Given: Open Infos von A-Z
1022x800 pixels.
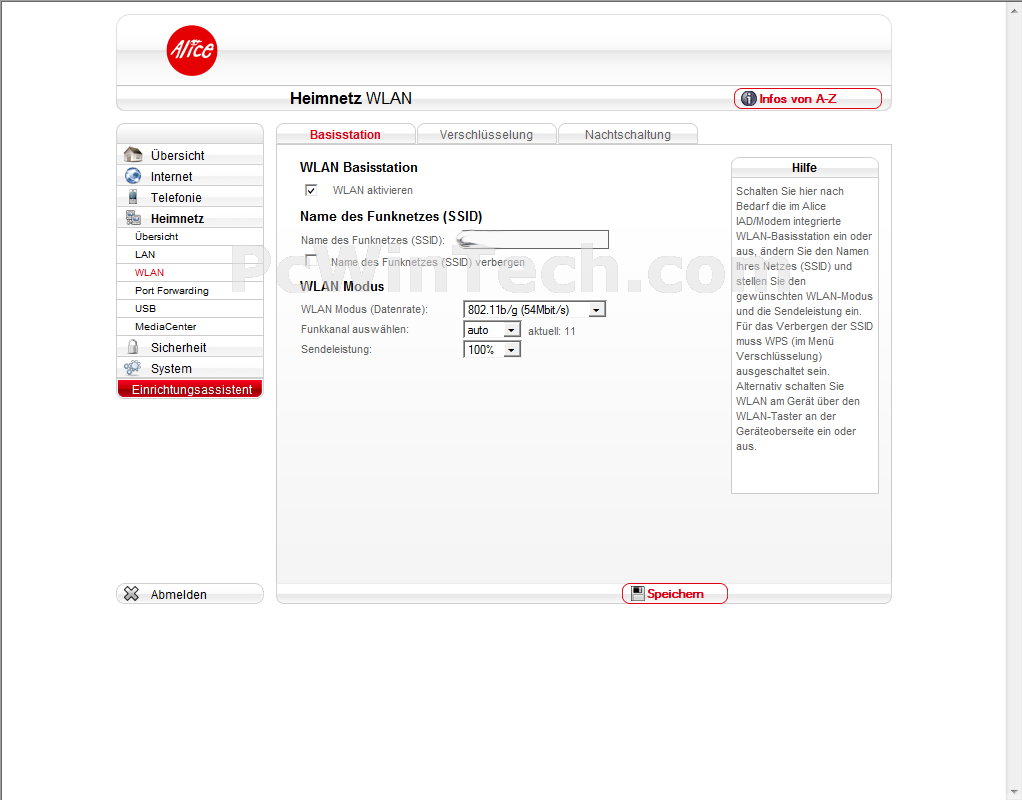Looking at the screenshot, I should click(x=808, y=99).
